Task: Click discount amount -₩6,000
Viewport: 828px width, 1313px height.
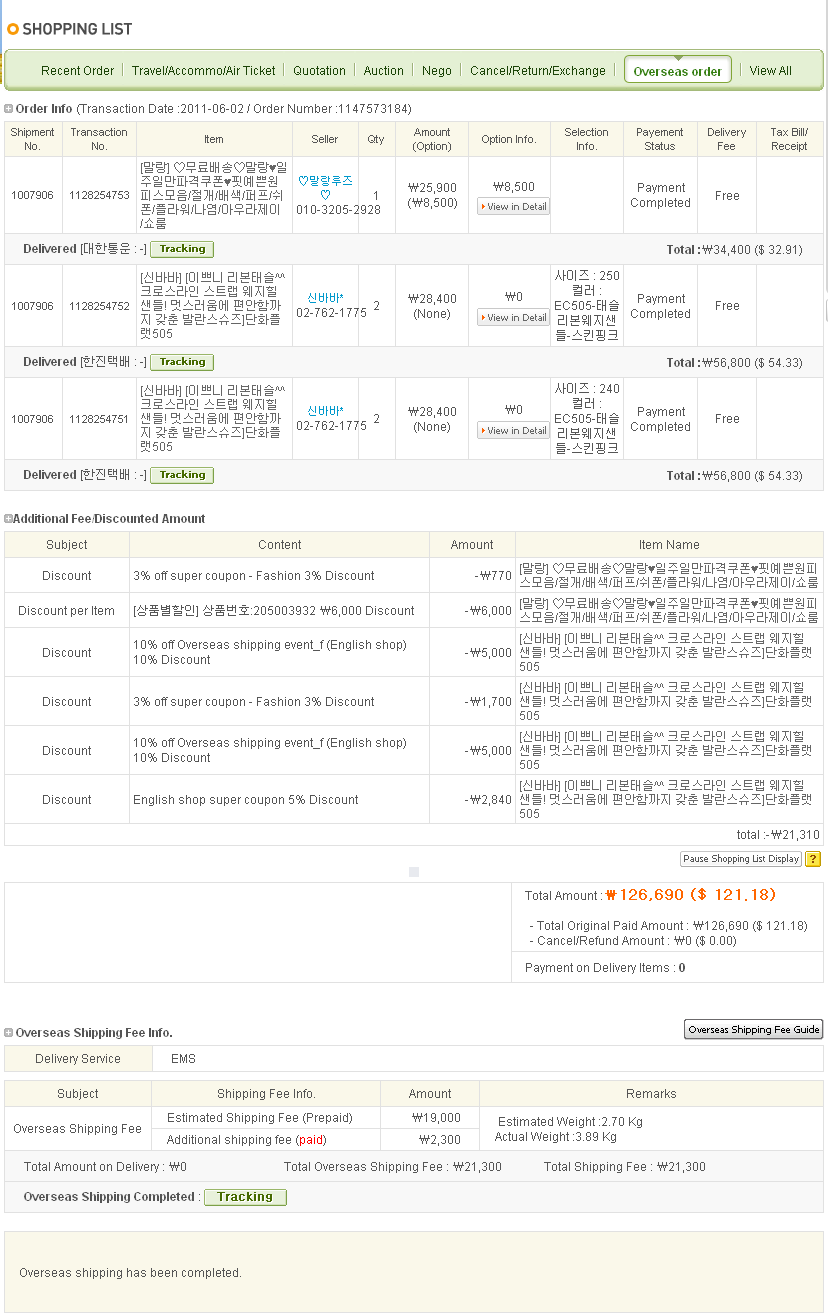Action: coord(488,611)
